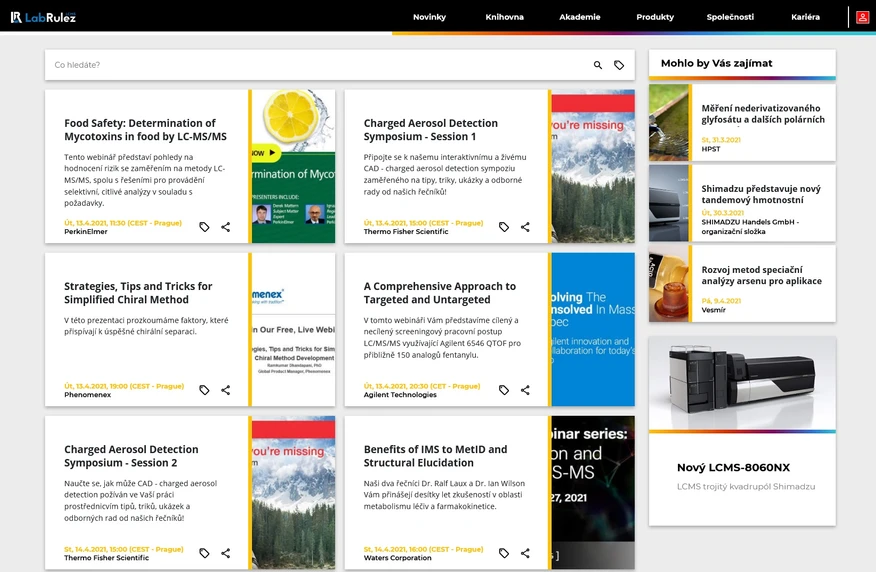The width and height of the screenshot is (876, 572).
Task: Open the Novinky menu
Action: pyautogui.click(x=430, y=17)
